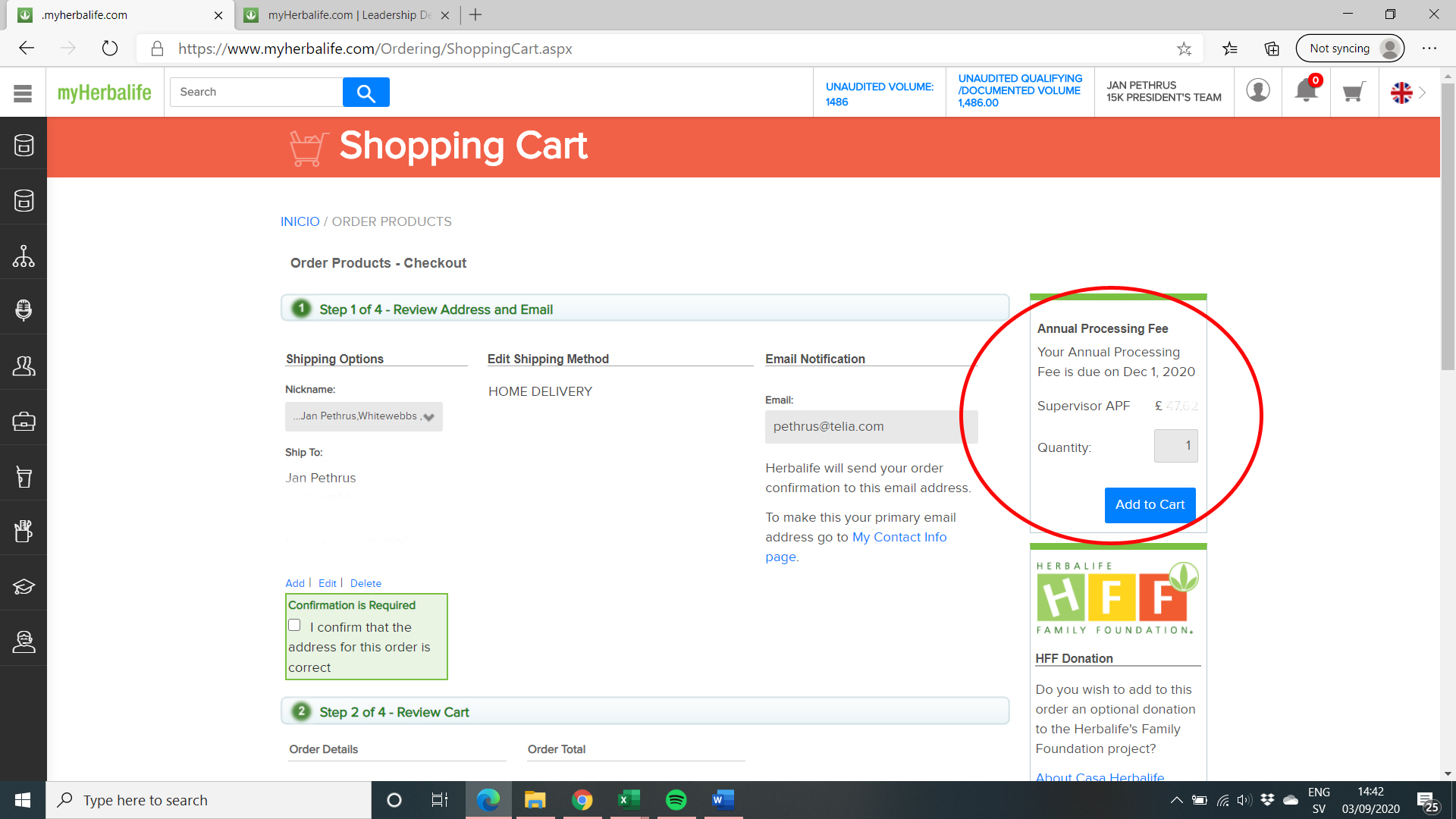Open browser collections icon
The image size is (1456, 819).
pyautogui.click(x=1272, y=49)
